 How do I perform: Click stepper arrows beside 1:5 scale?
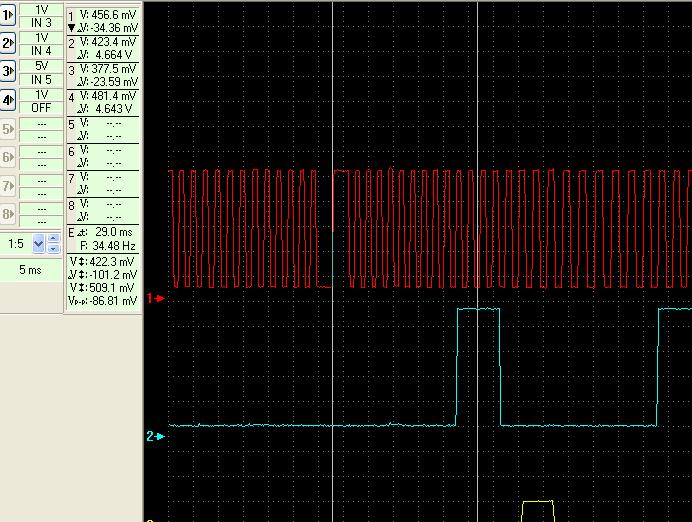(x=54, y=243)
